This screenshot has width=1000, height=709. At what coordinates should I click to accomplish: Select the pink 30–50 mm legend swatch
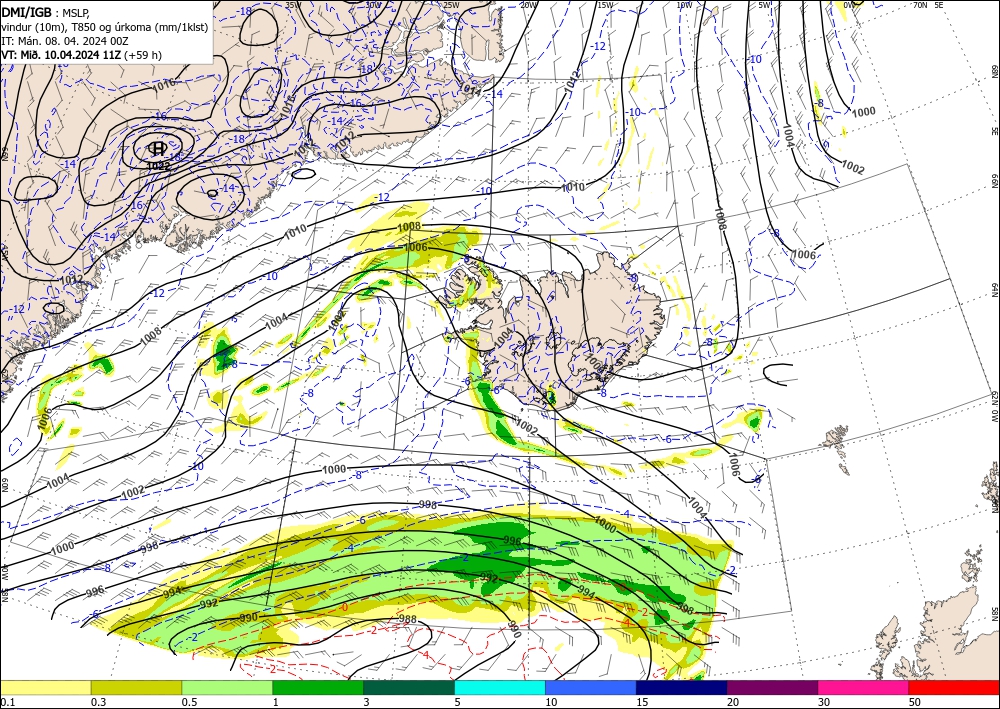(x=864, y=687)
